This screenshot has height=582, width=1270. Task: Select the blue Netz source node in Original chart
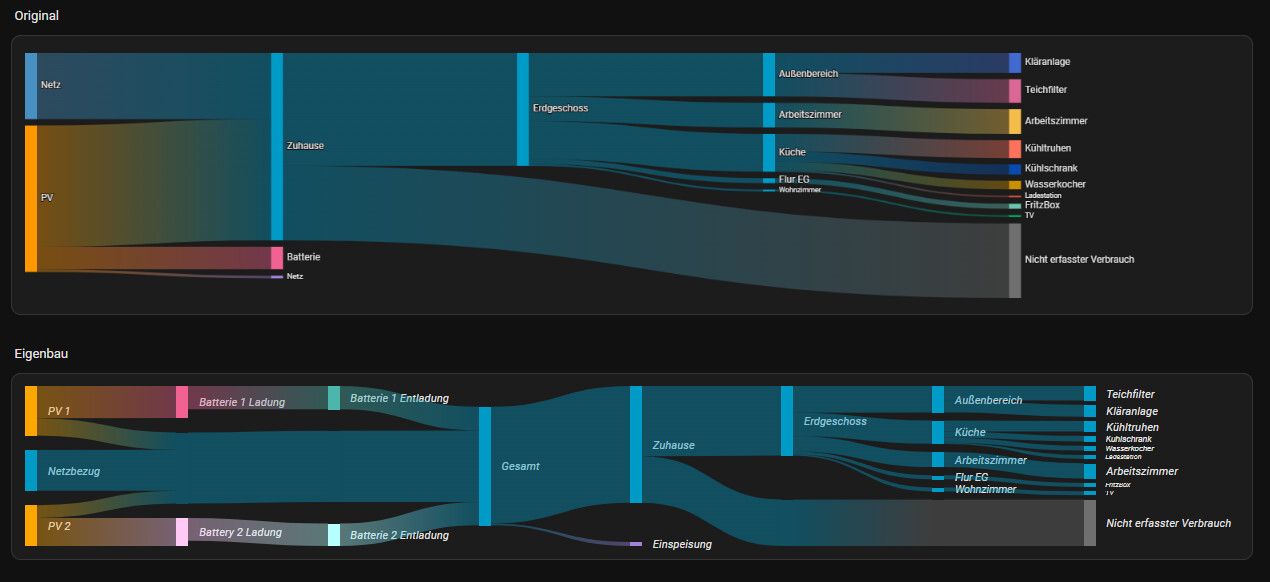click(x=31, y=86)
